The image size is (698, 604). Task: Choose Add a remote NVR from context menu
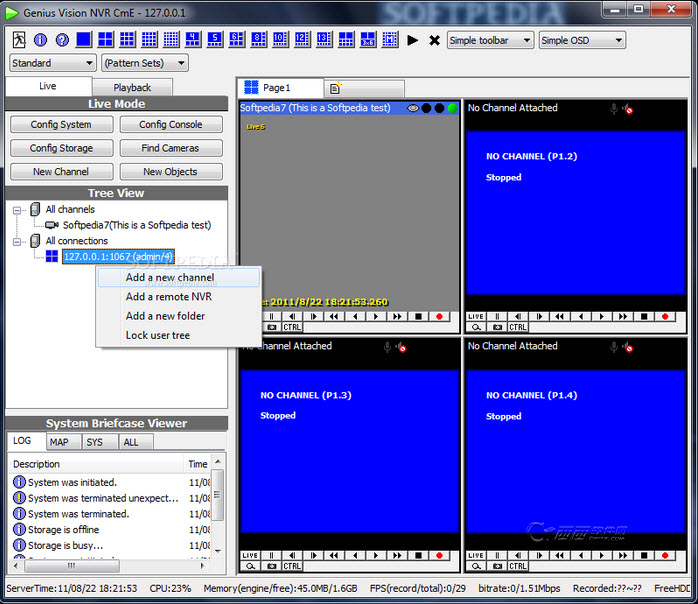[x=179, y=297]
